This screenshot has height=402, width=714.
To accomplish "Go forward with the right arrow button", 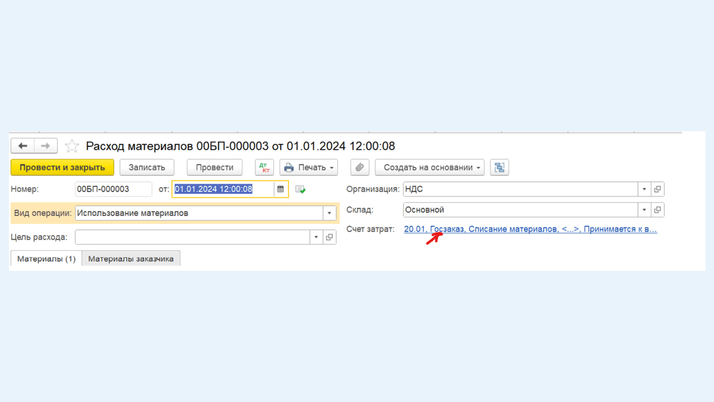I will (x=46, y=146).
